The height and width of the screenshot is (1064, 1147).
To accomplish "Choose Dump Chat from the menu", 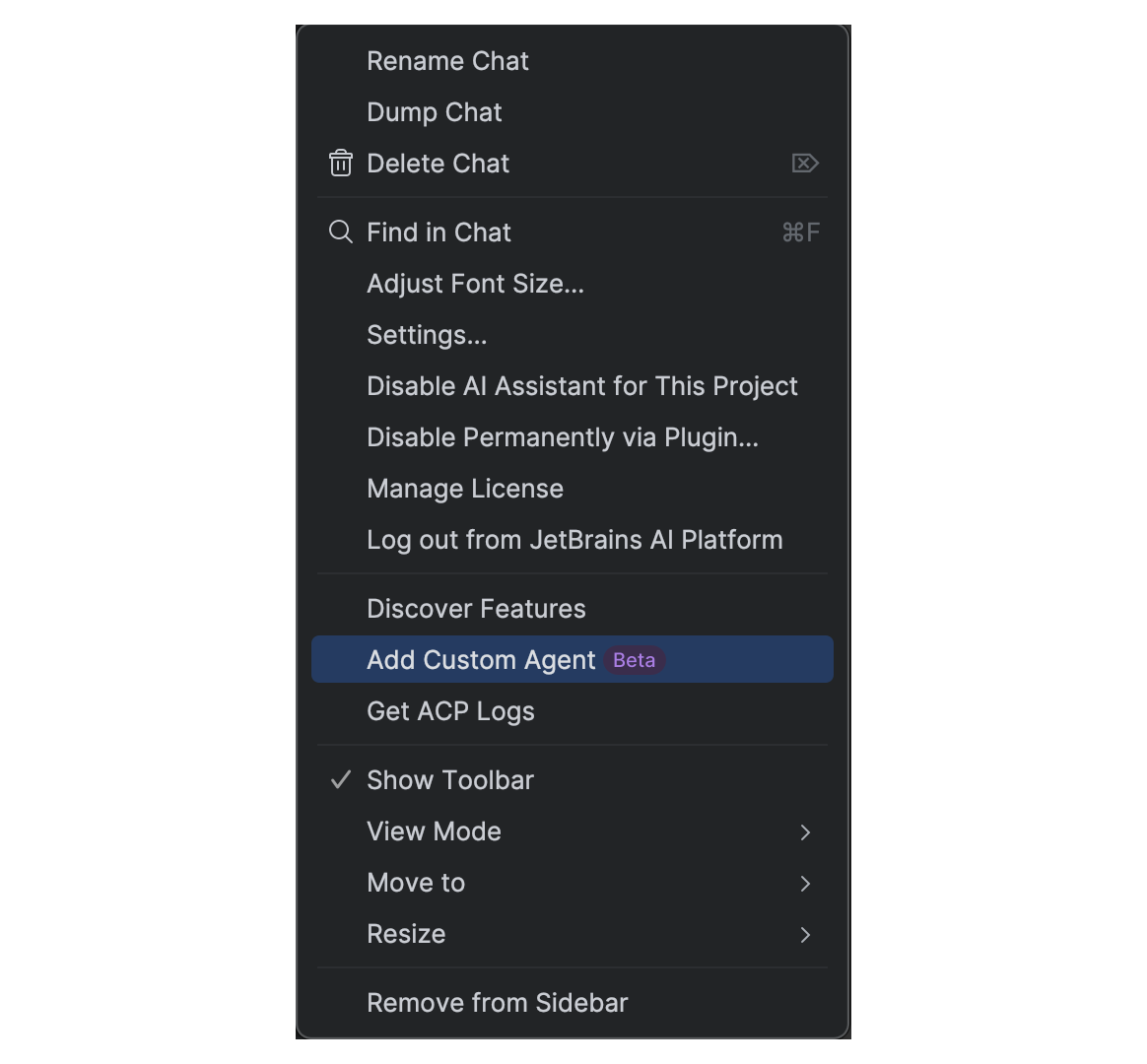I will 434,112.
